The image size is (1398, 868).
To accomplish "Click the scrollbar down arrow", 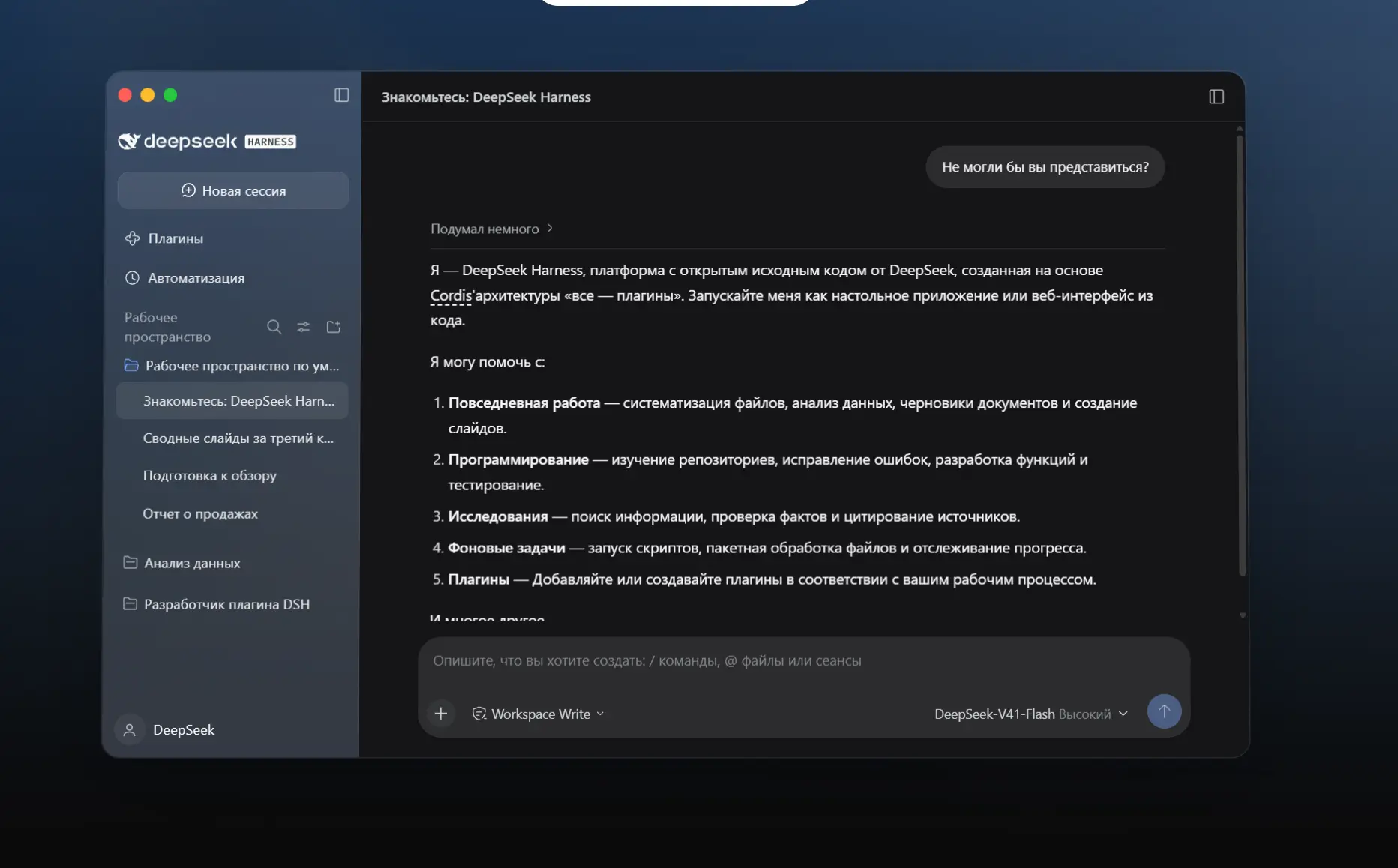I will [1243, 615].
